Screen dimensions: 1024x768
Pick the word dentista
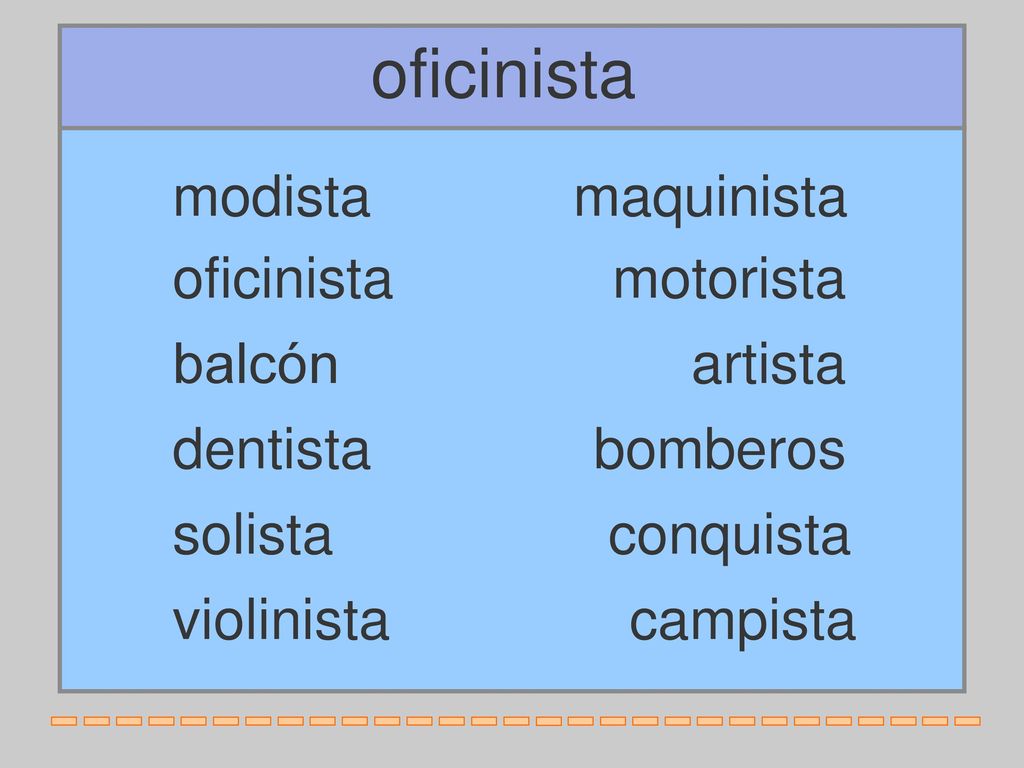271,449
